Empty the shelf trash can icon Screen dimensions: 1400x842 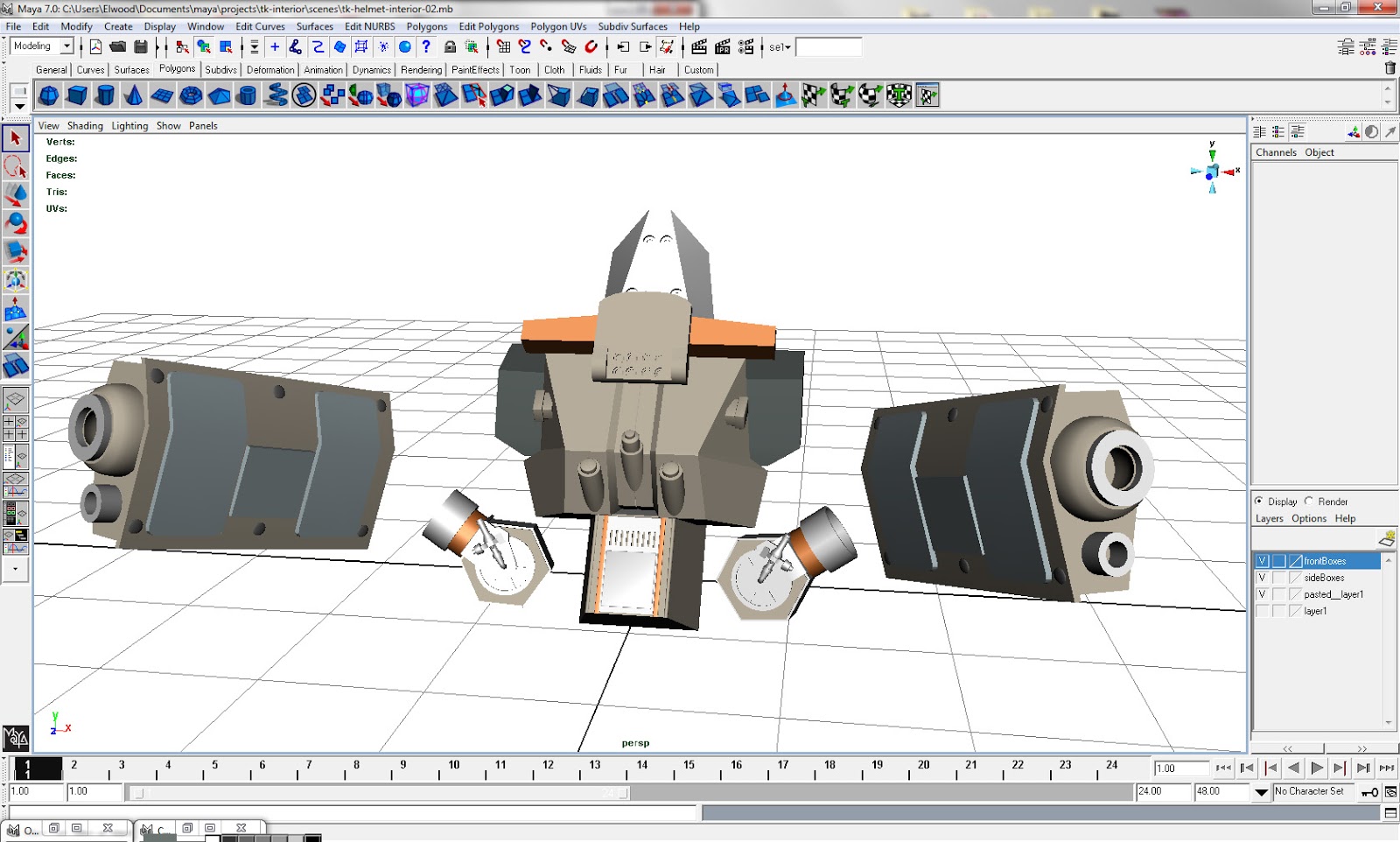1389,68
